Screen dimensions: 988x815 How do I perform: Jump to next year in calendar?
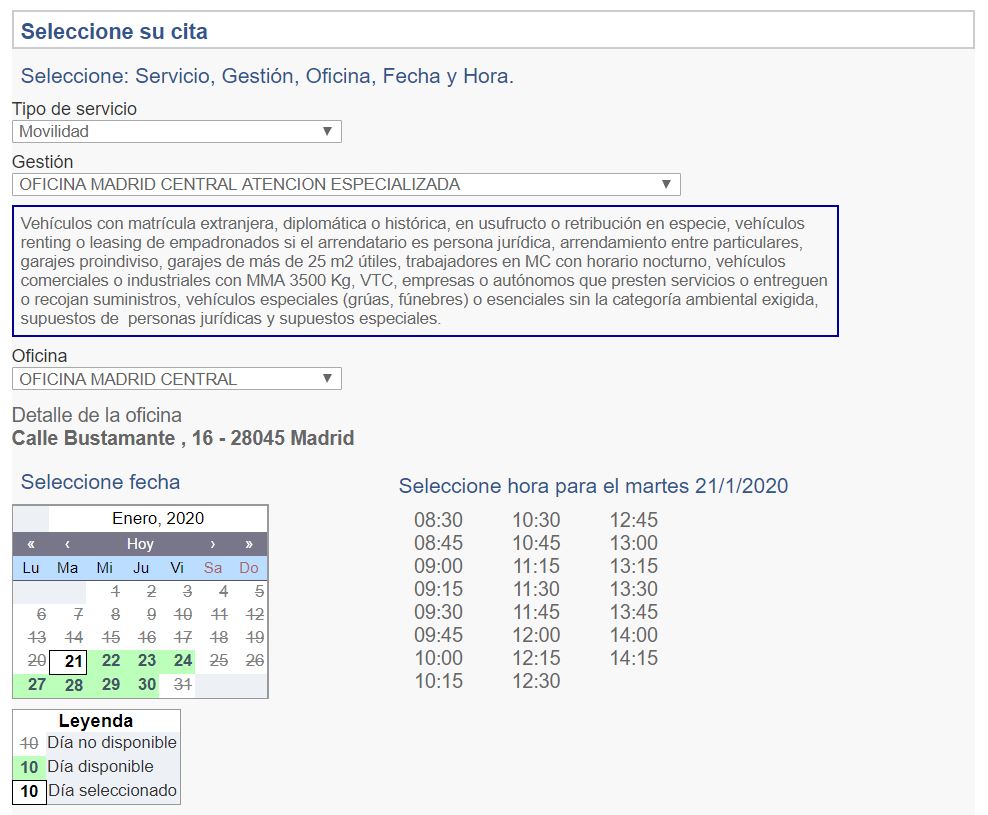(x=249, y=544)
